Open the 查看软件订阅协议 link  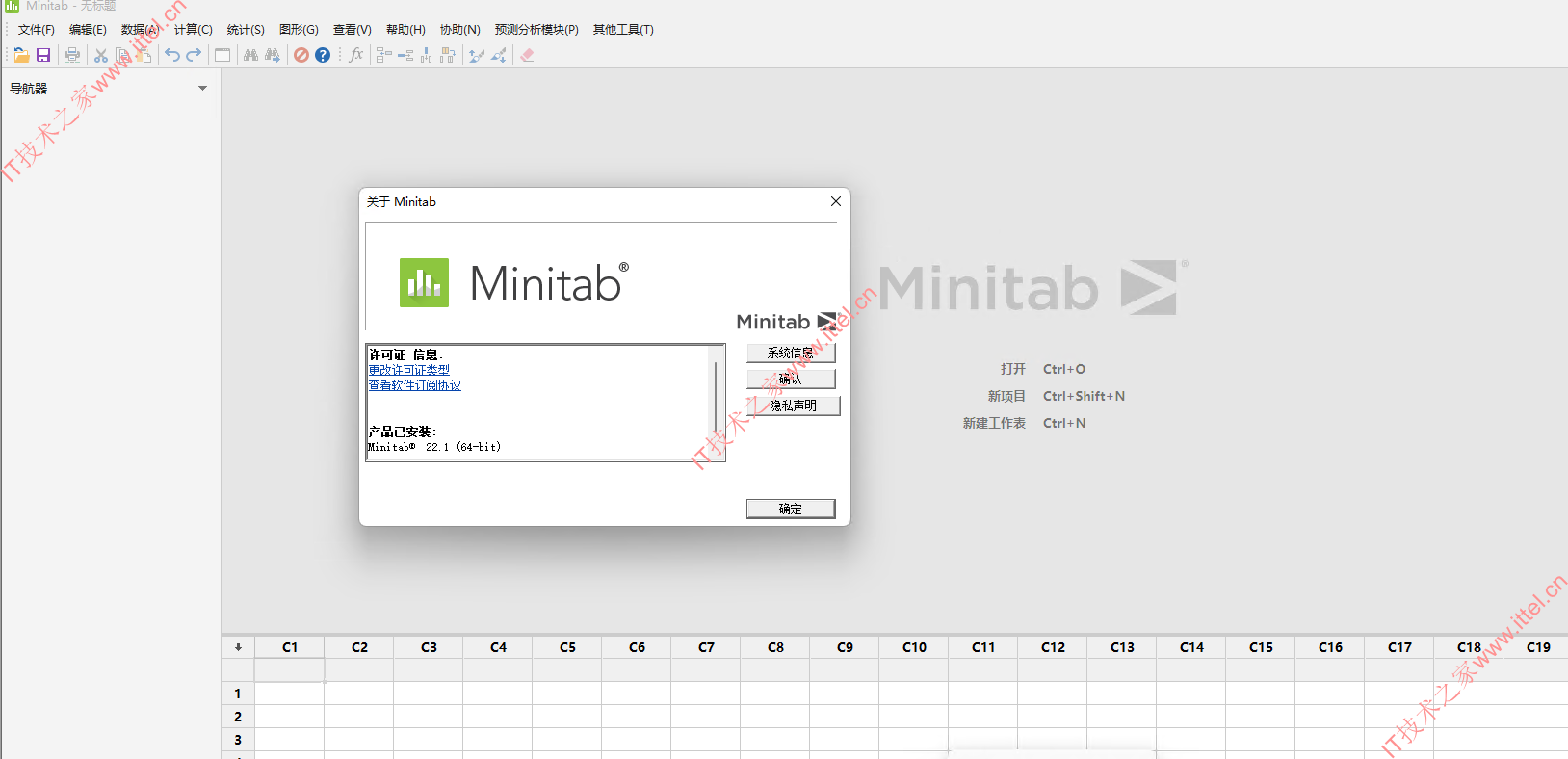(x=414, y=385)
